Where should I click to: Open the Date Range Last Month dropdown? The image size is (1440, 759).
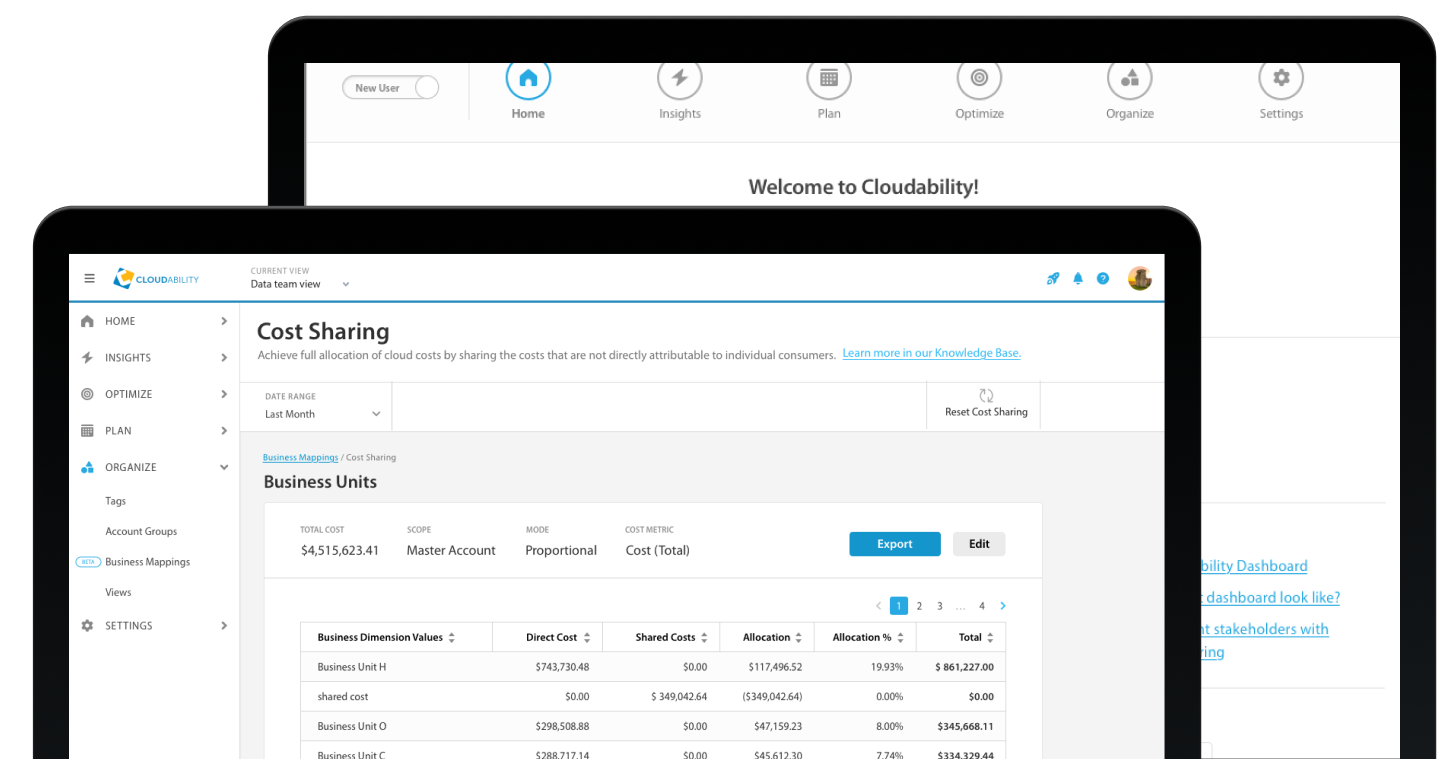click(322, 413)
